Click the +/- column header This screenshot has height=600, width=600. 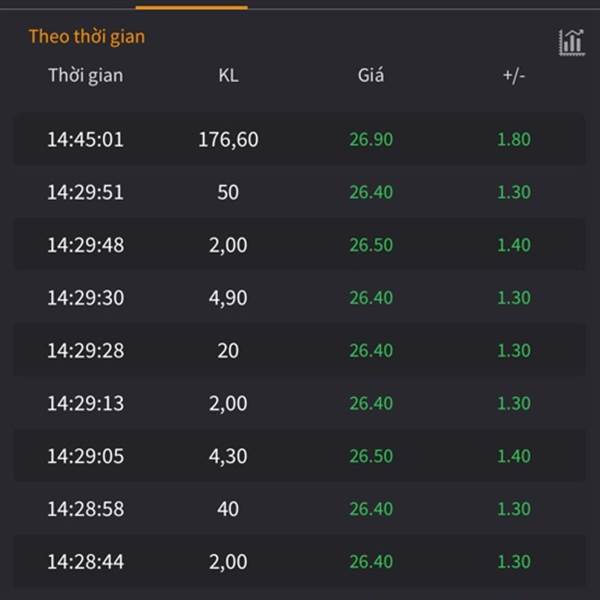tap(514, 75)
